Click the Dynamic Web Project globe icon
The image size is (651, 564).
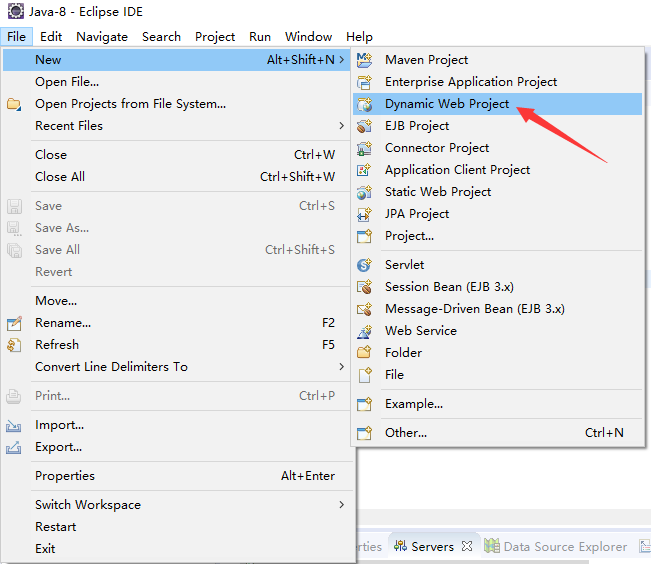[x=364, y=104]
